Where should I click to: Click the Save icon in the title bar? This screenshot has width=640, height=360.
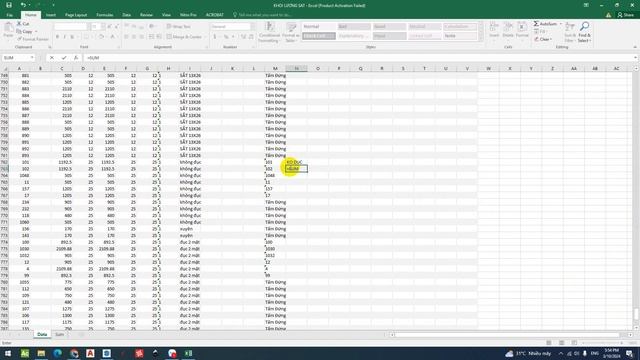(x=9, y=5)
